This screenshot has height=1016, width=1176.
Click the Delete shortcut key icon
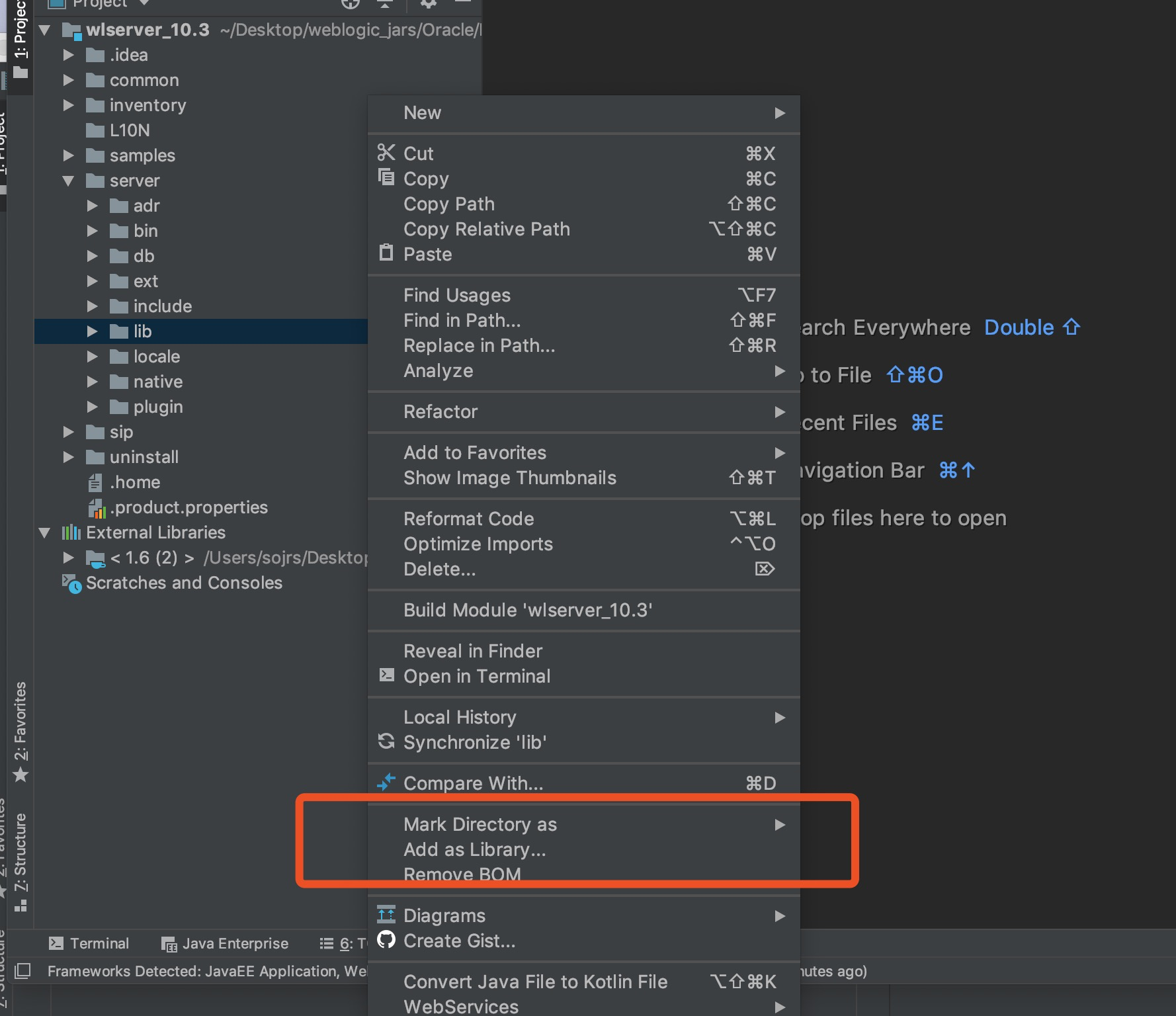[765, 569]
